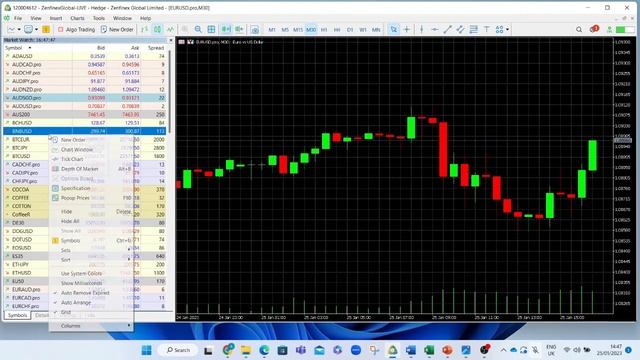Click the screenshot camera icon
This screenshot has height=360, width=640.
(x=254, y=29)
